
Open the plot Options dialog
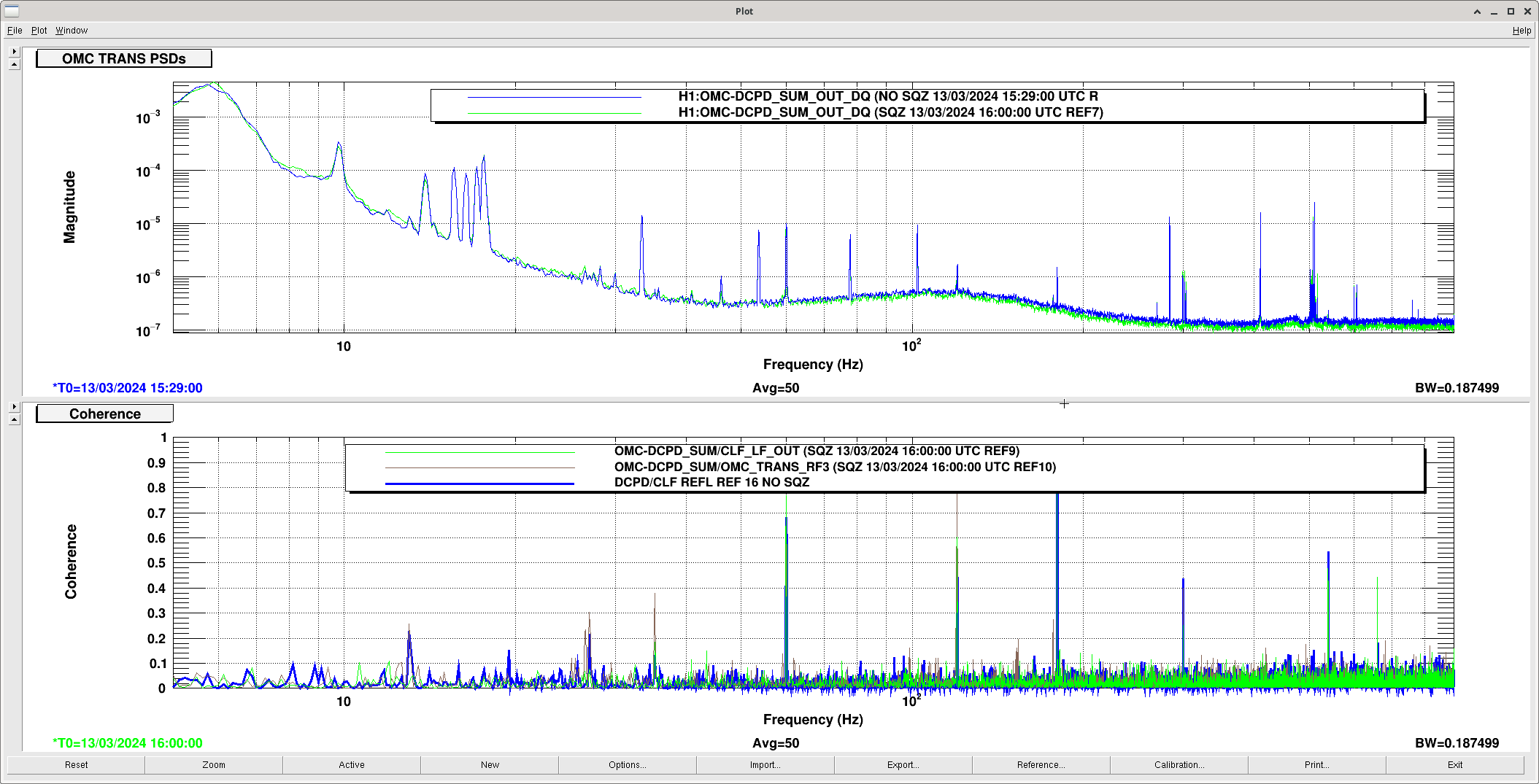point(628,765)
